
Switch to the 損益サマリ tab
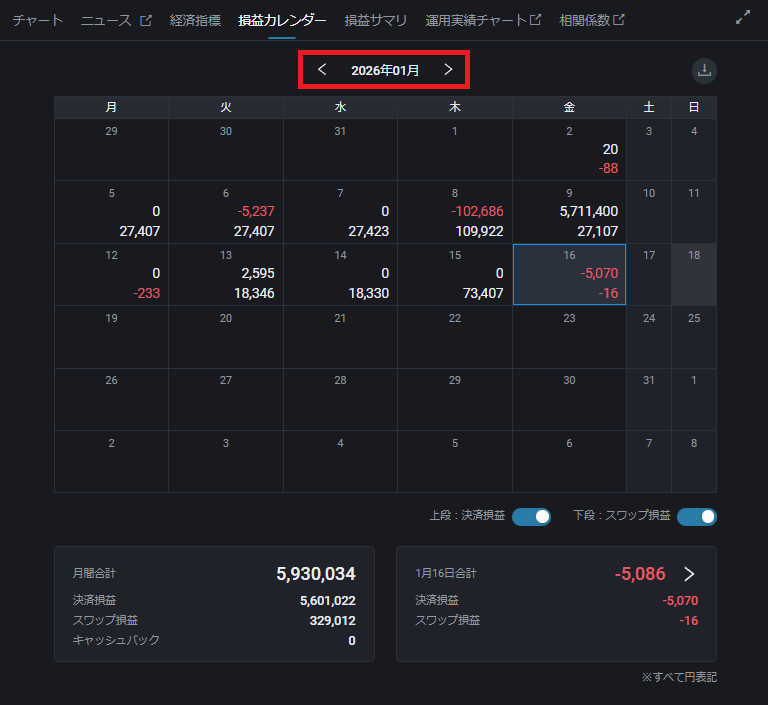(x=375, y=20)
